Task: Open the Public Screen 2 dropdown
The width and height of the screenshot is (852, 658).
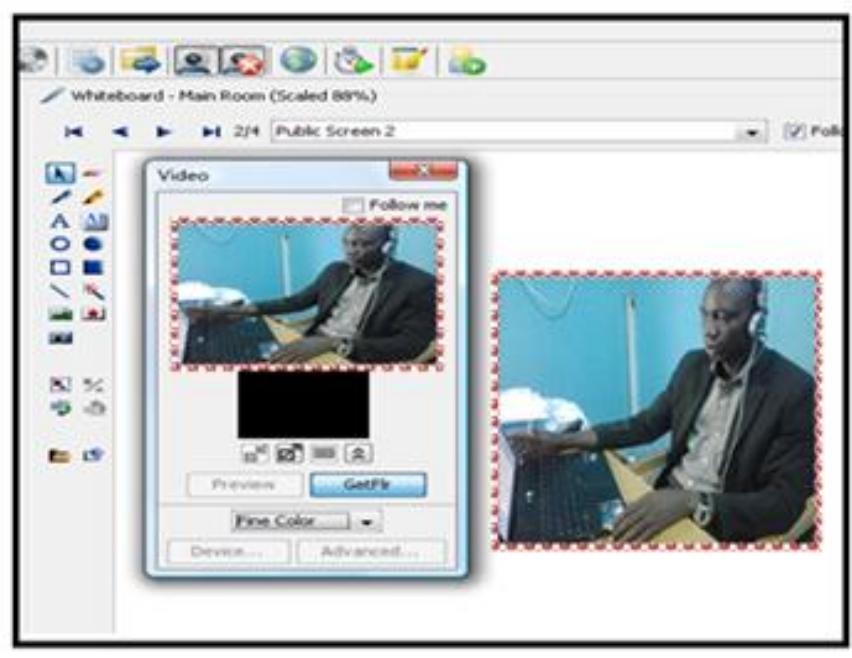Action: click(752, 132)
